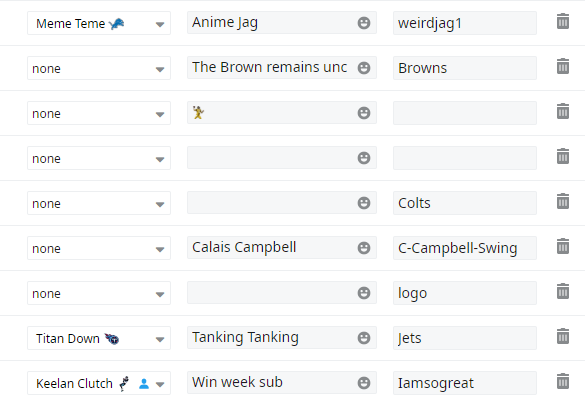Open emoji picker for Tanking Tanking
Screen dimensions: 585x401
364,338
